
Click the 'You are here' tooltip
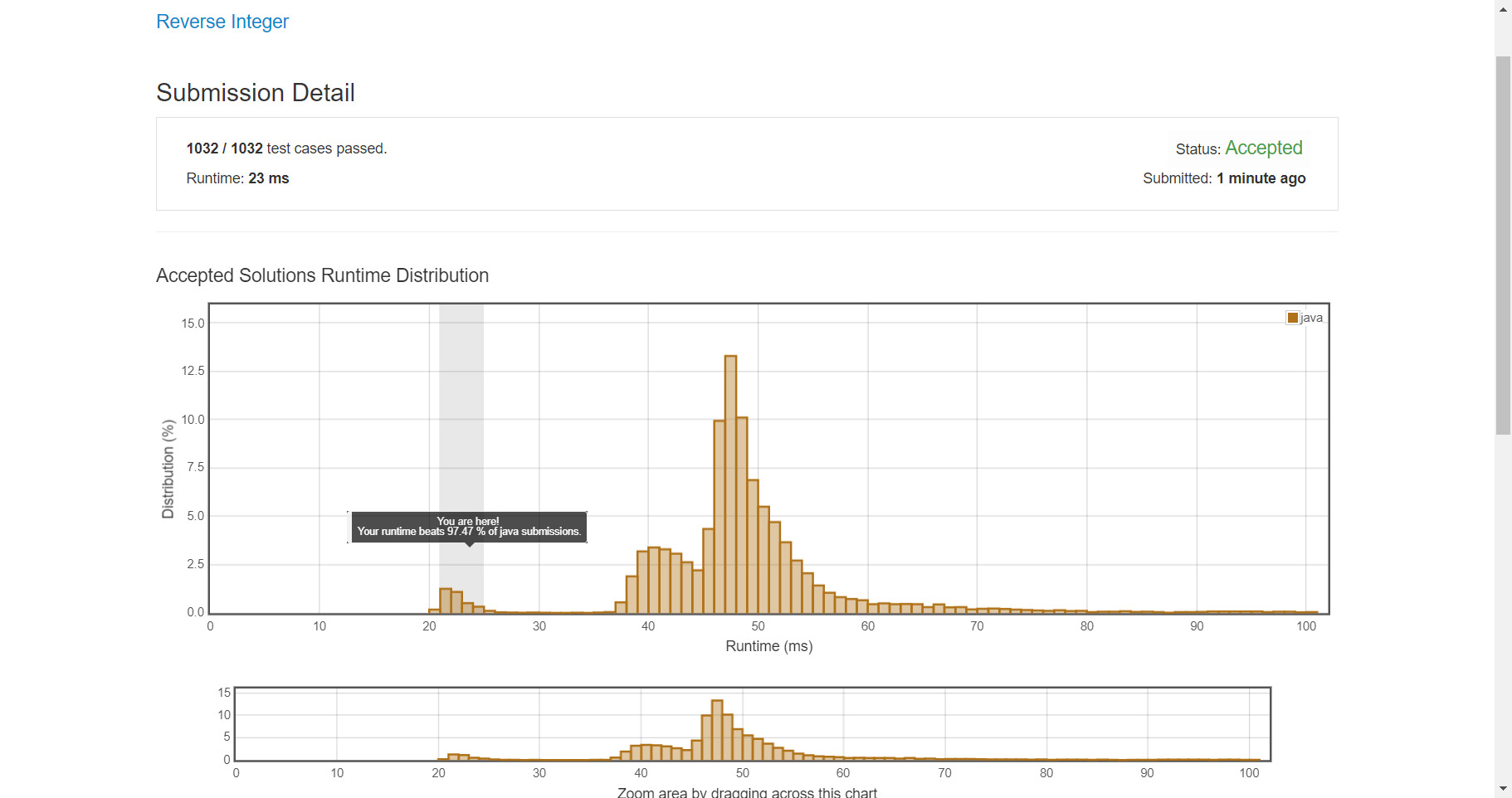coord(469,527)
